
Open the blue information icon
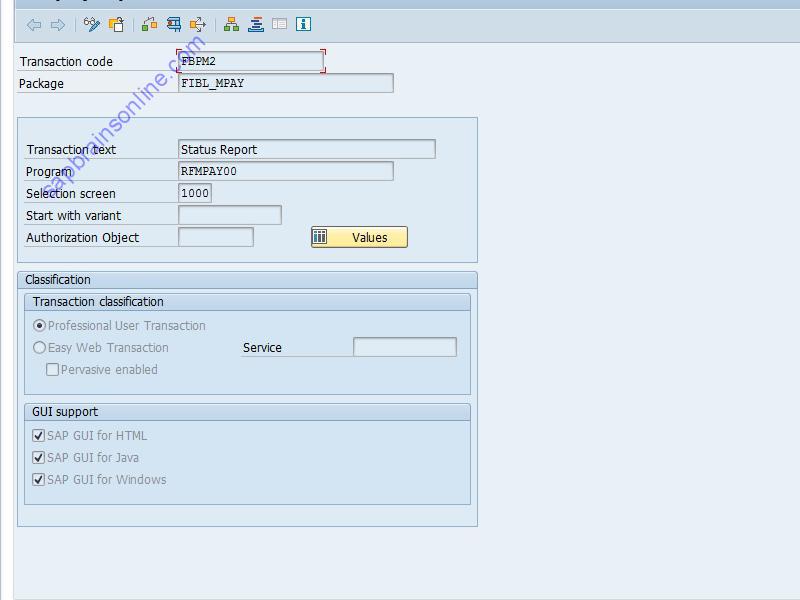tap(304, 24)
